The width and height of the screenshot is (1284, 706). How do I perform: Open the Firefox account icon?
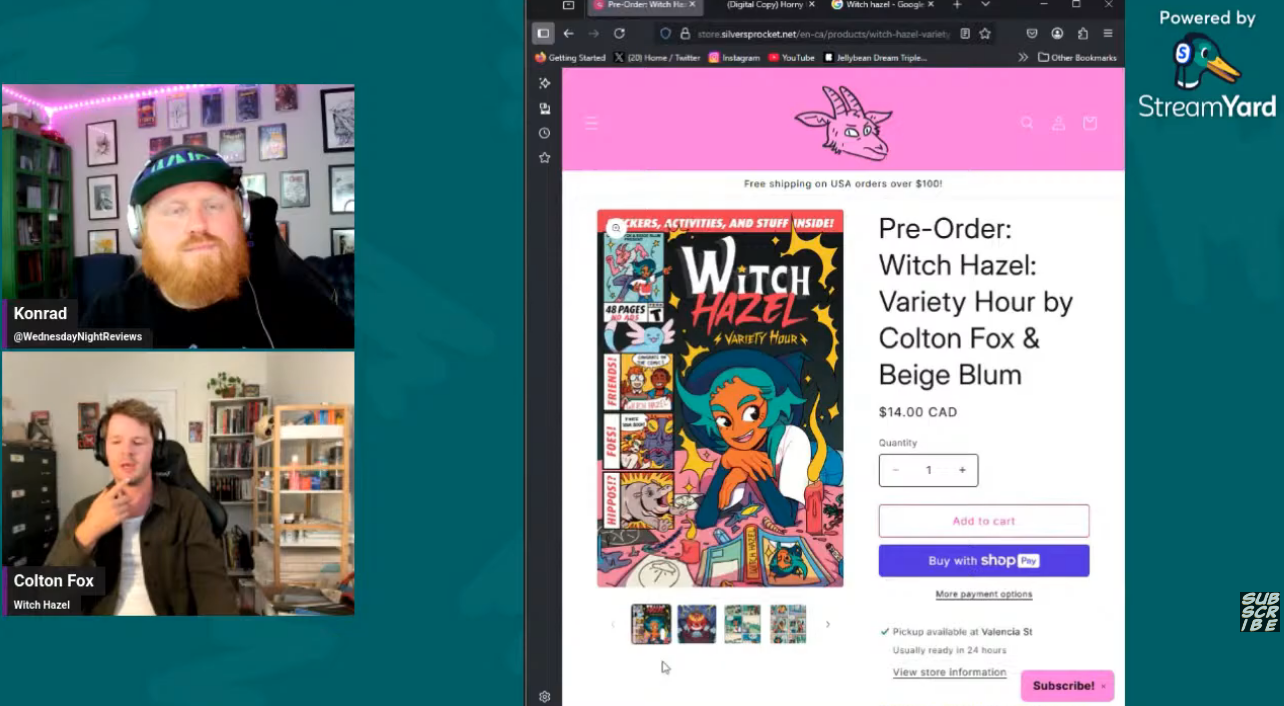(x=1057, y=33)
